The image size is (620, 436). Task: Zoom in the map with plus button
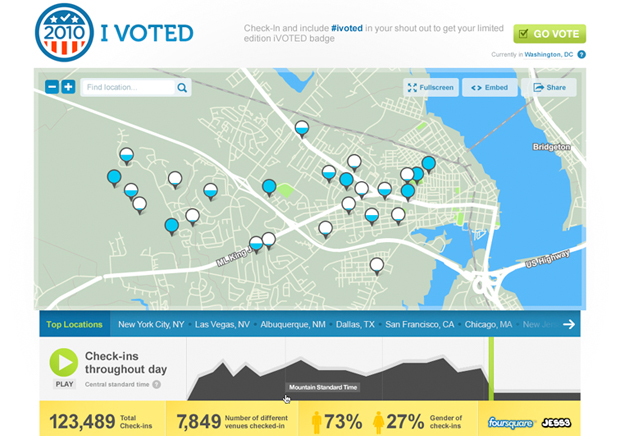tap(68, 87)
